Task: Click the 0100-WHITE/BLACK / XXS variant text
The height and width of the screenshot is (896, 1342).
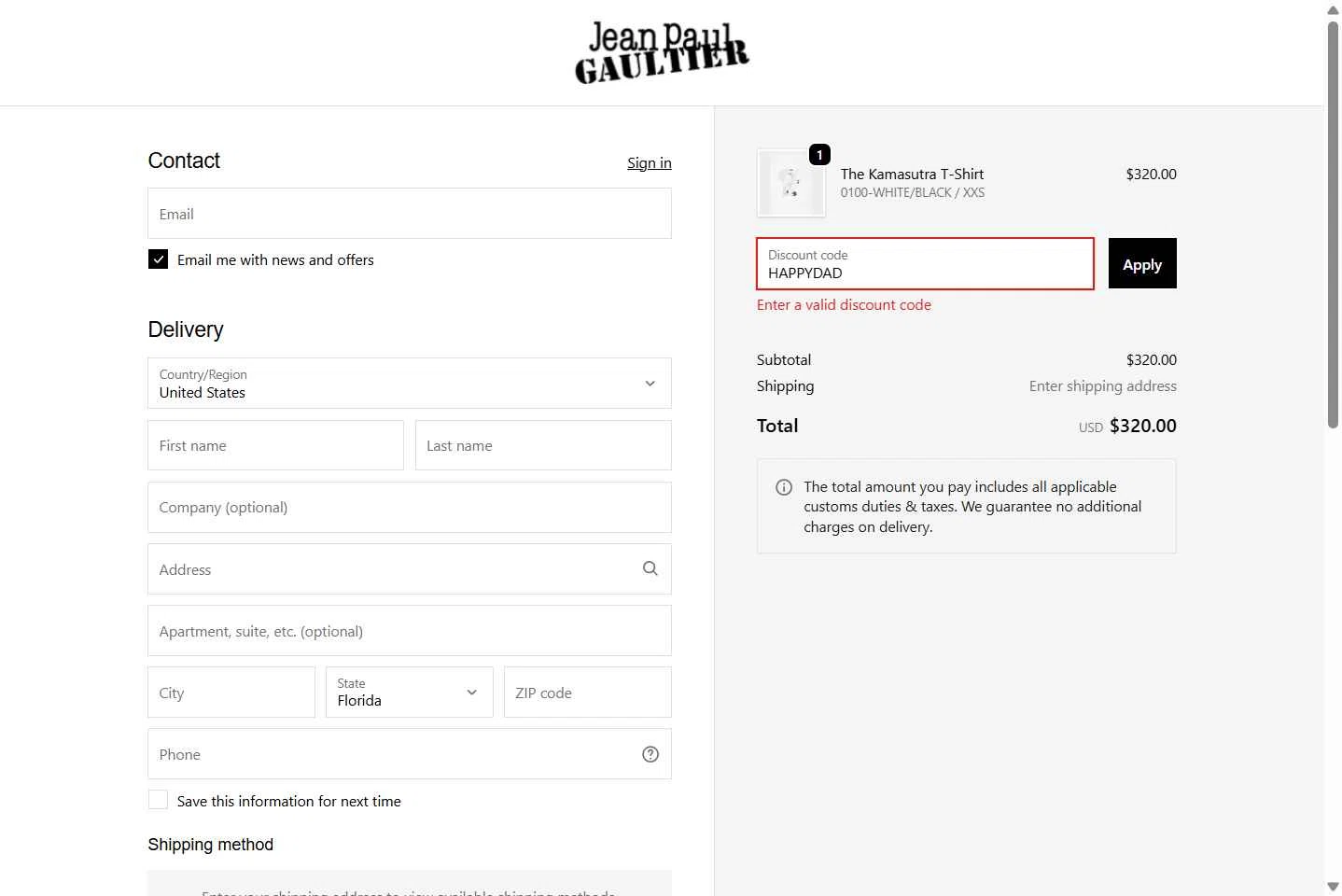Action: pos(912,192)
